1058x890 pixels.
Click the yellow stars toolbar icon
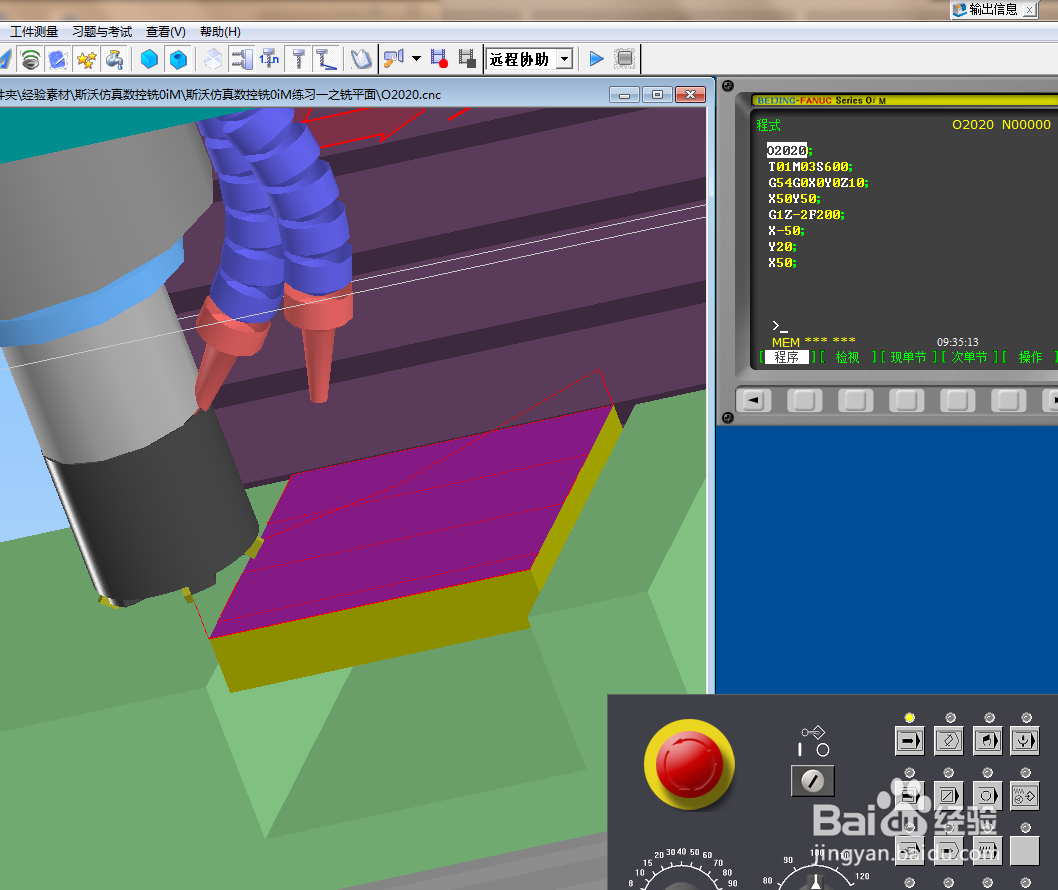[86, 59]
